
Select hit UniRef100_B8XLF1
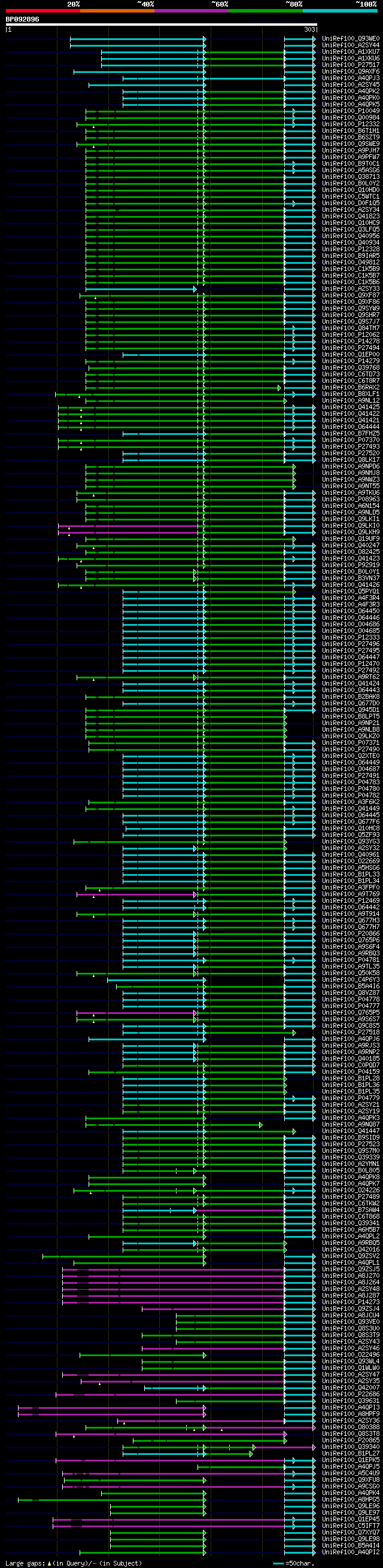(351, 394)
